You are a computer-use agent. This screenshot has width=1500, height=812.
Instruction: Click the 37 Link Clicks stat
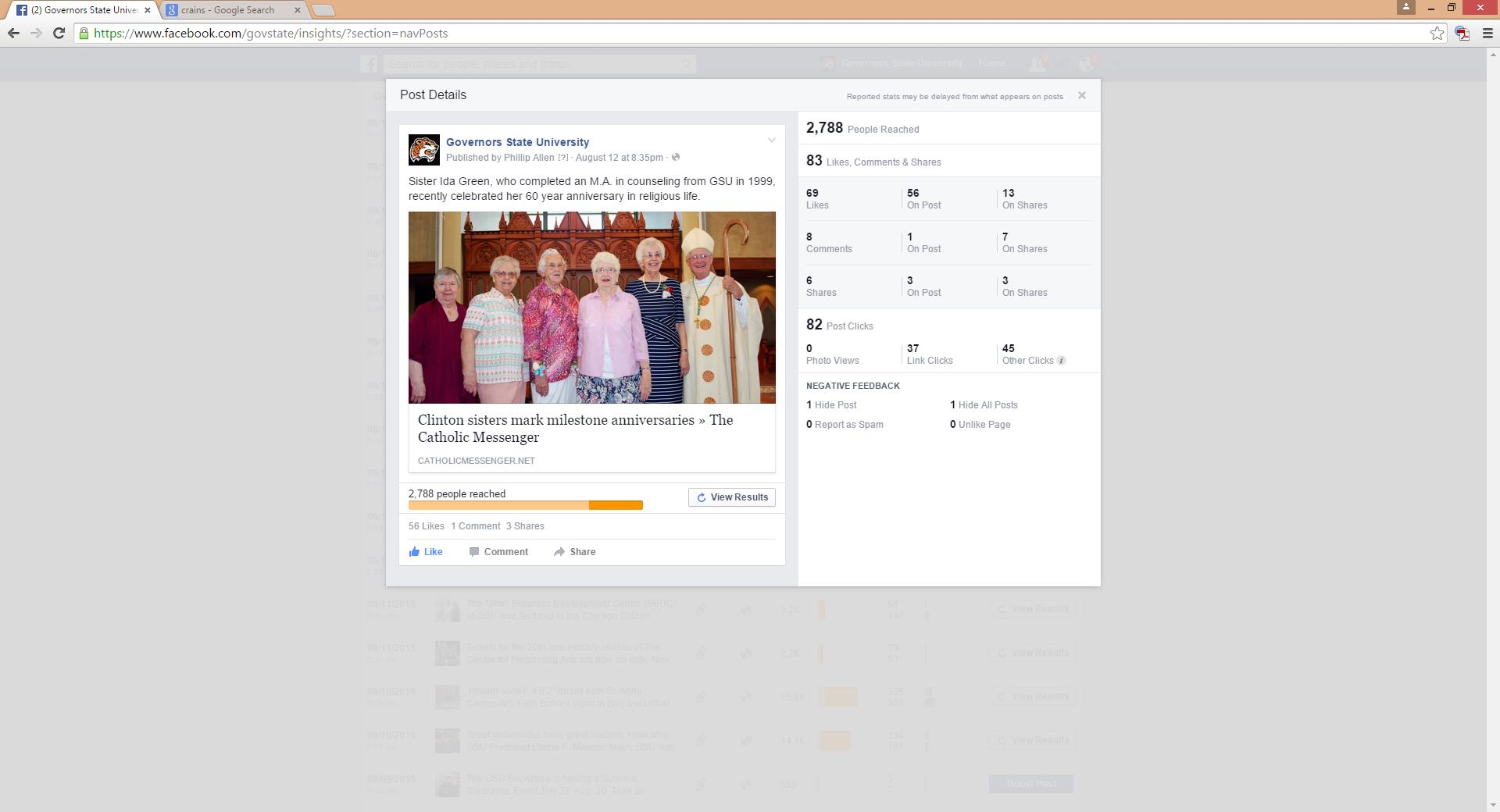point(930,354)
